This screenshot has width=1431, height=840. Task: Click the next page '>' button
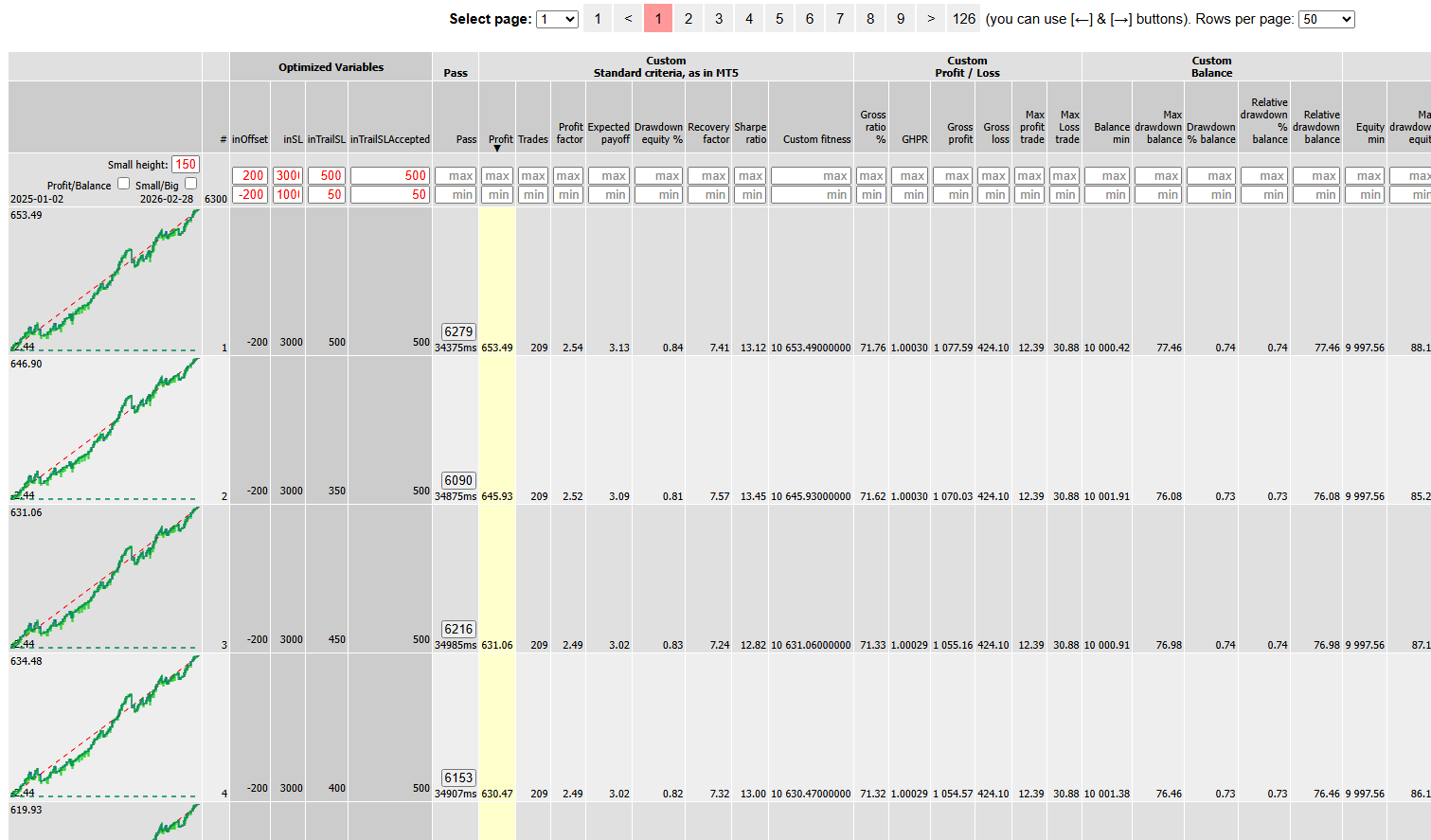click(931, 19)
